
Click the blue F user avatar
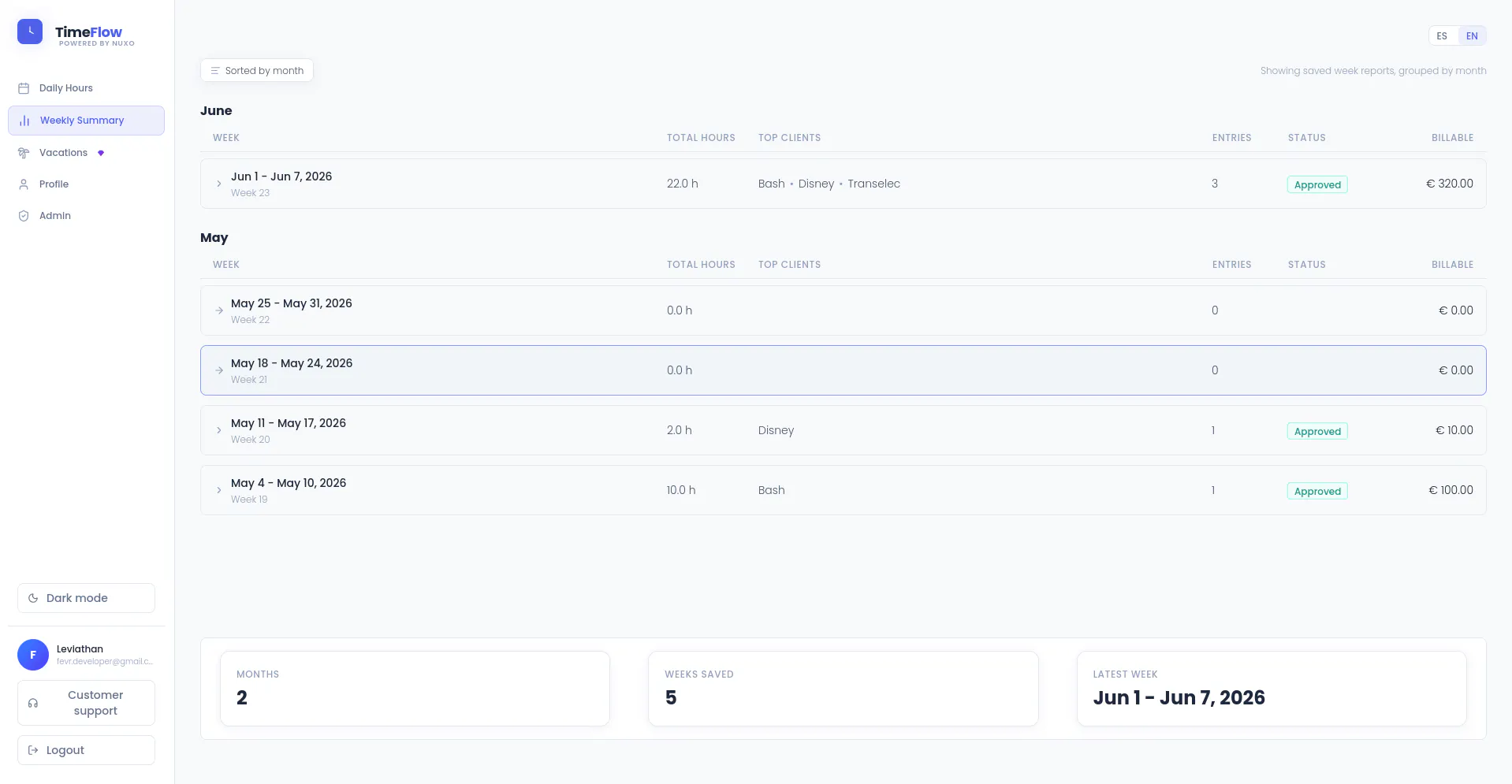[x=33, y=655]
